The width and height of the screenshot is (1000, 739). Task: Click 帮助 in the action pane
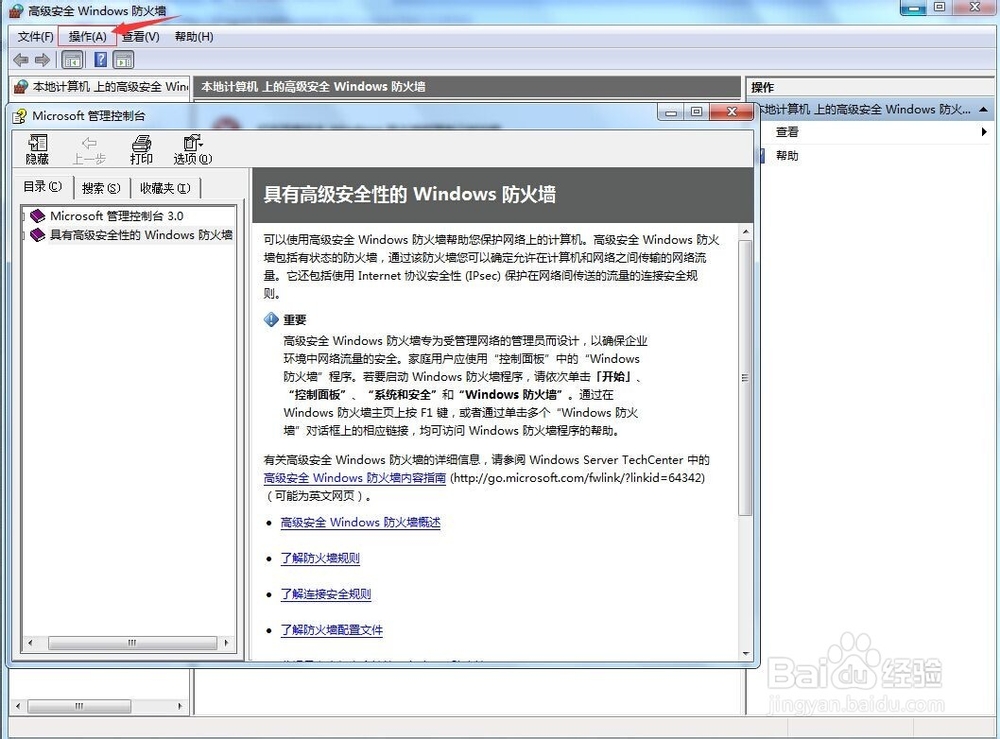[x=786, y=156]
